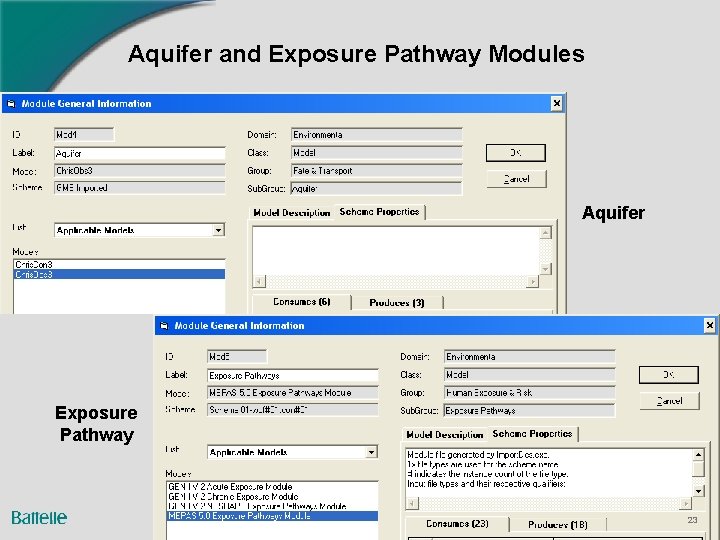Select ChrisObs3 in the Aquifer models list
Screen dimensions: 720x540
click(119, 274)
